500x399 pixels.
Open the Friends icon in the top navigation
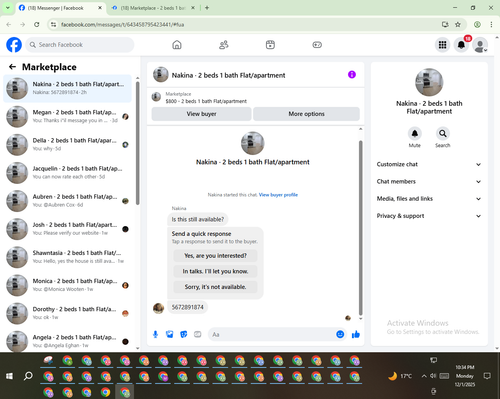coord(224,45)
